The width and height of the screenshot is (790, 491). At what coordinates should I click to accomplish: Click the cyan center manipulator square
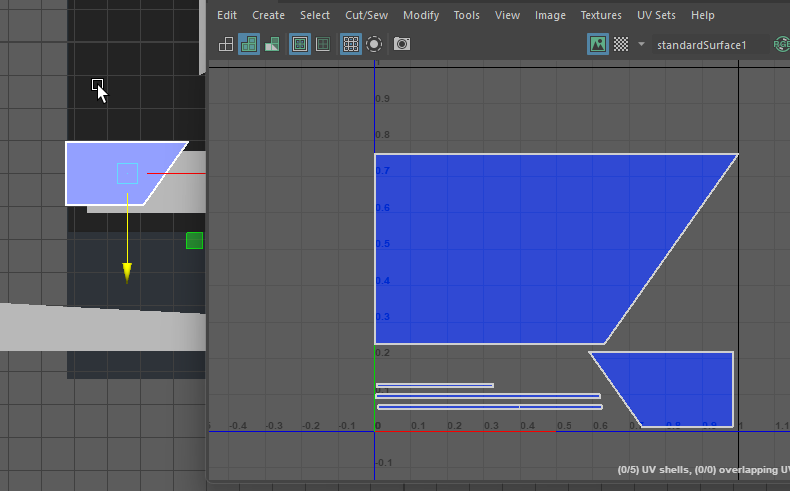click(127, 173)
